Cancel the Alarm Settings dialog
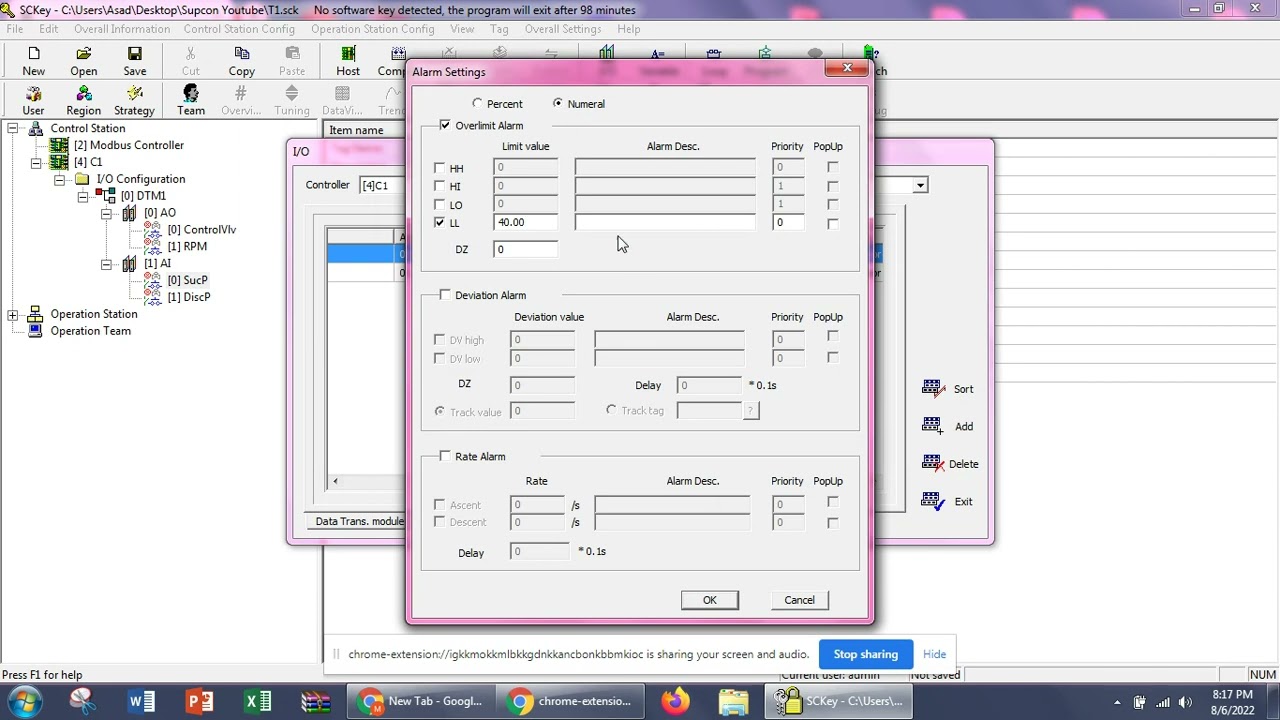 799,600
